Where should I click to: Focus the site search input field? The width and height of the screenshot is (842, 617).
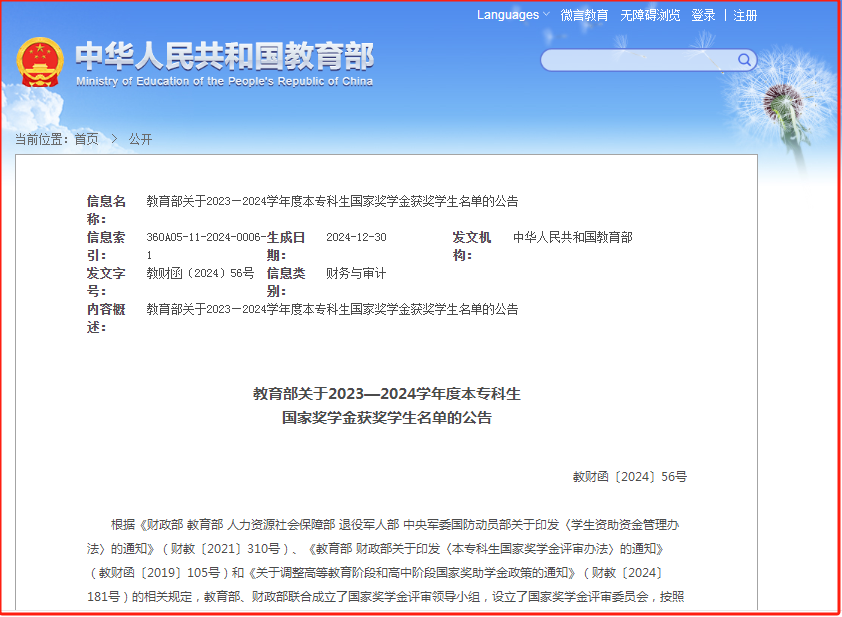click(x=640, y=60)
